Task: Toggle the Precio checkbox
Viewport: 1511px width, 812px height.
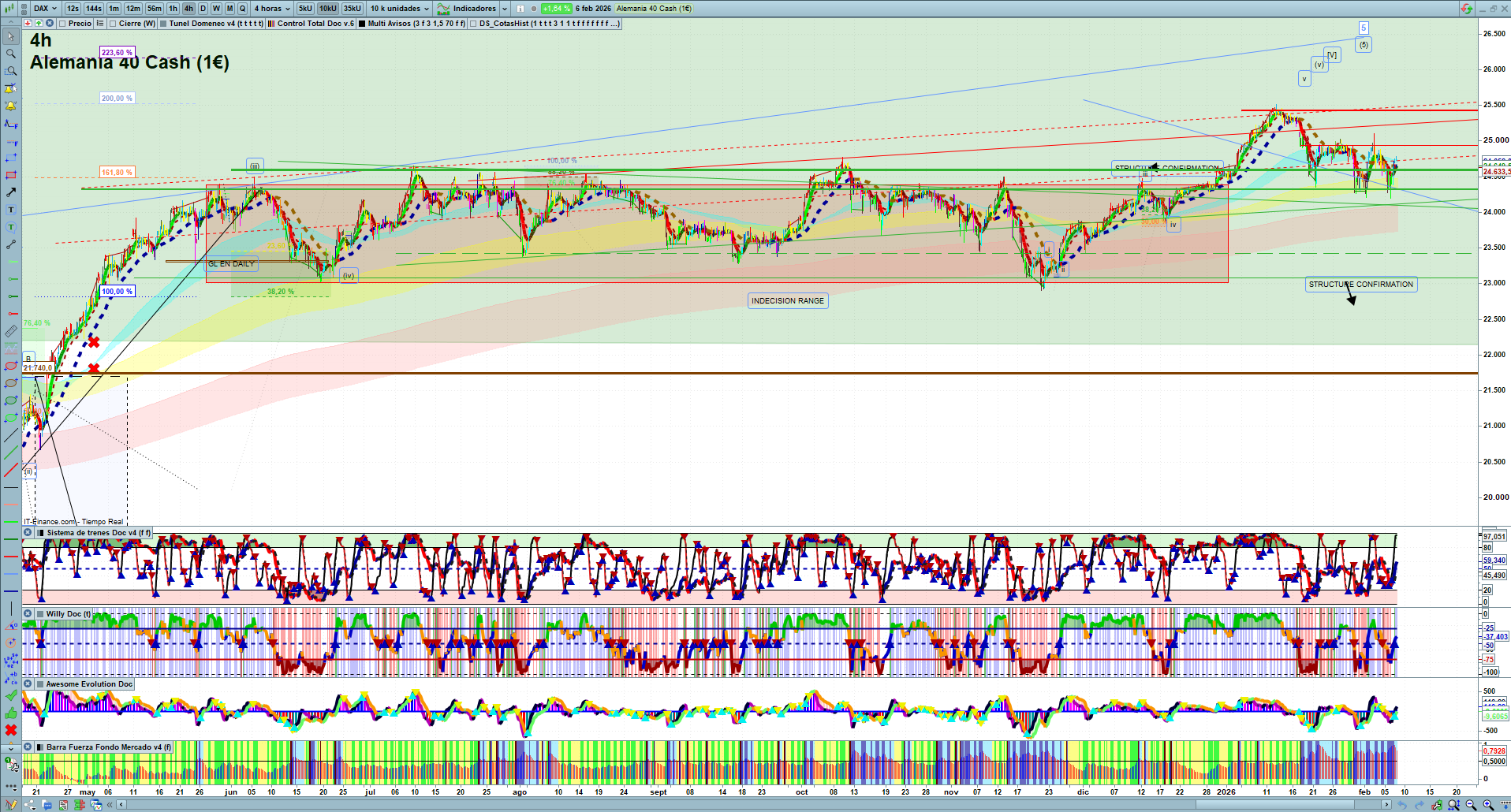Action: [62, 24]
